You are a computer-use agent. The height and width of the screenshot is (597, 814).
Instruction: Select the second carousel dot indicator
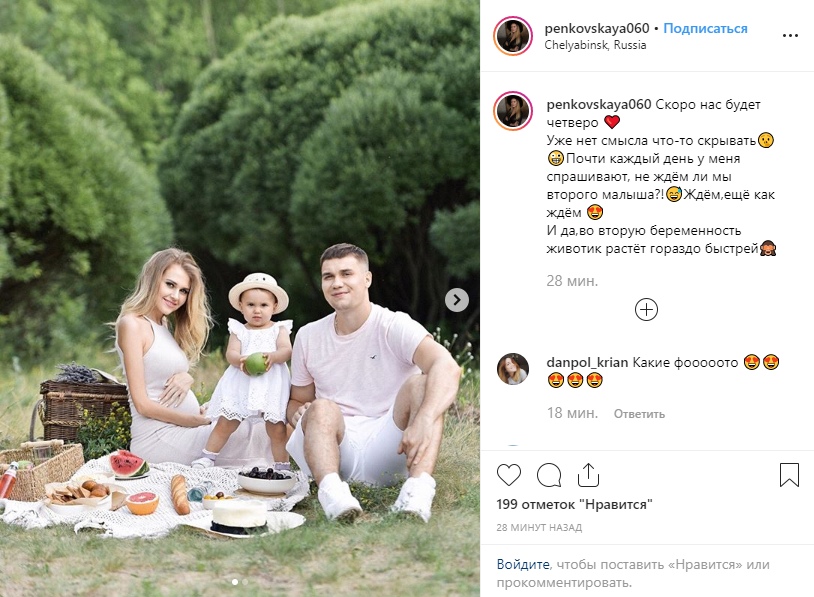click(x=245, y=582)
